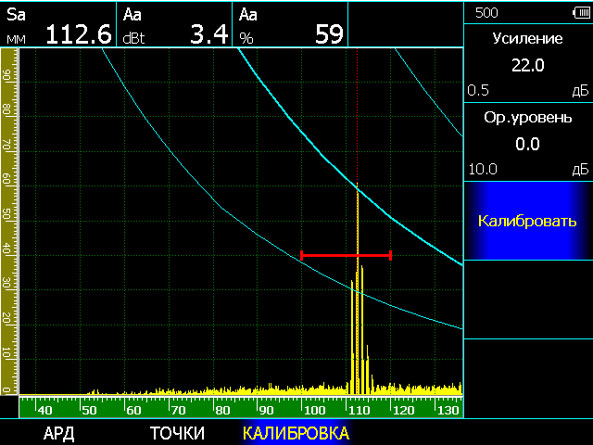Image resolution: width=593 pixels, height=445 pixels.
Task: Click the left end of red gate
Action: click(x=301, y=256)
